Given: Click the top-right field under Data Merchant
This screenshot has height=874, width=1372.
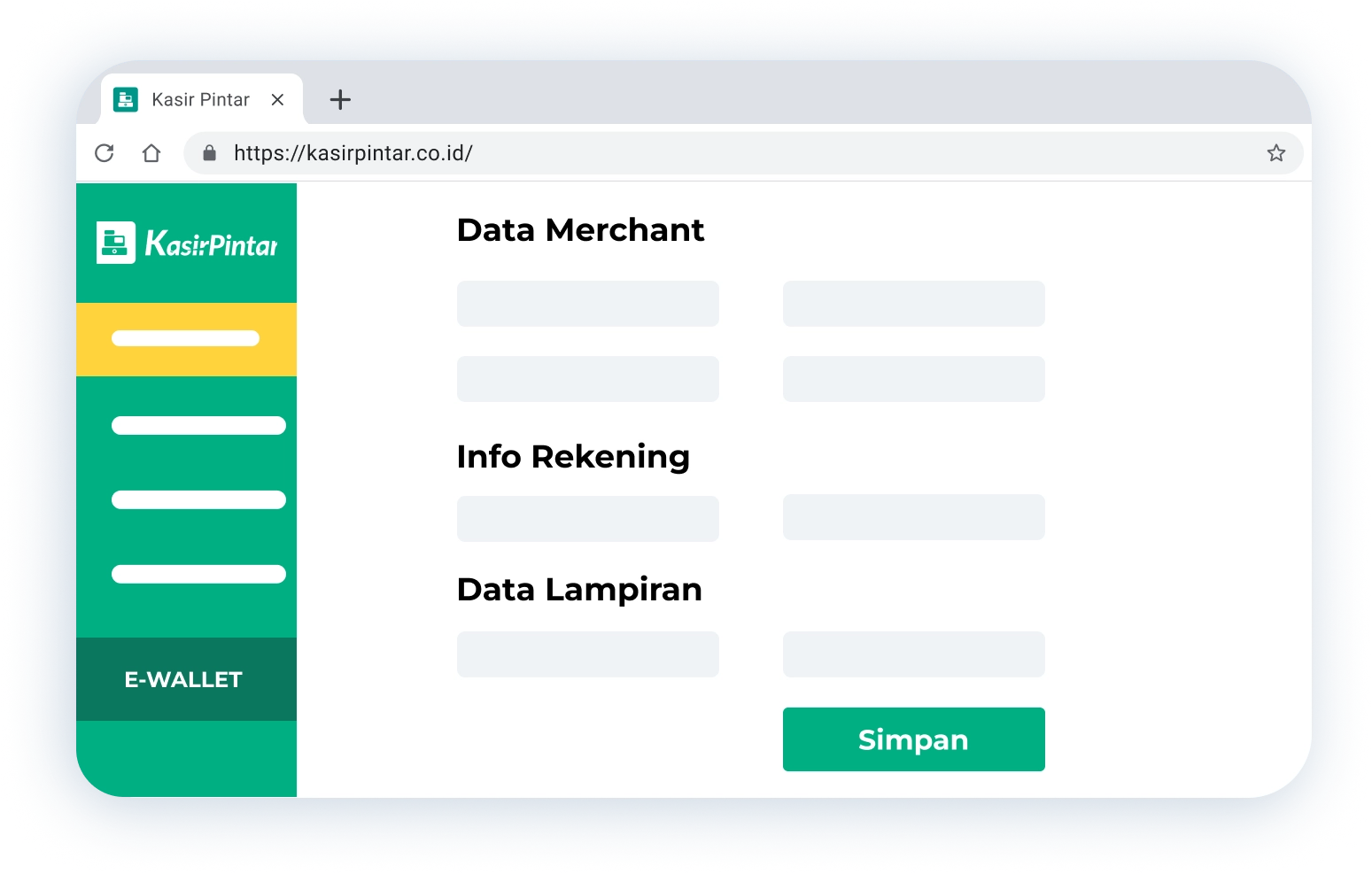Looking at the screenshot, I should click(x=913, y=304).
